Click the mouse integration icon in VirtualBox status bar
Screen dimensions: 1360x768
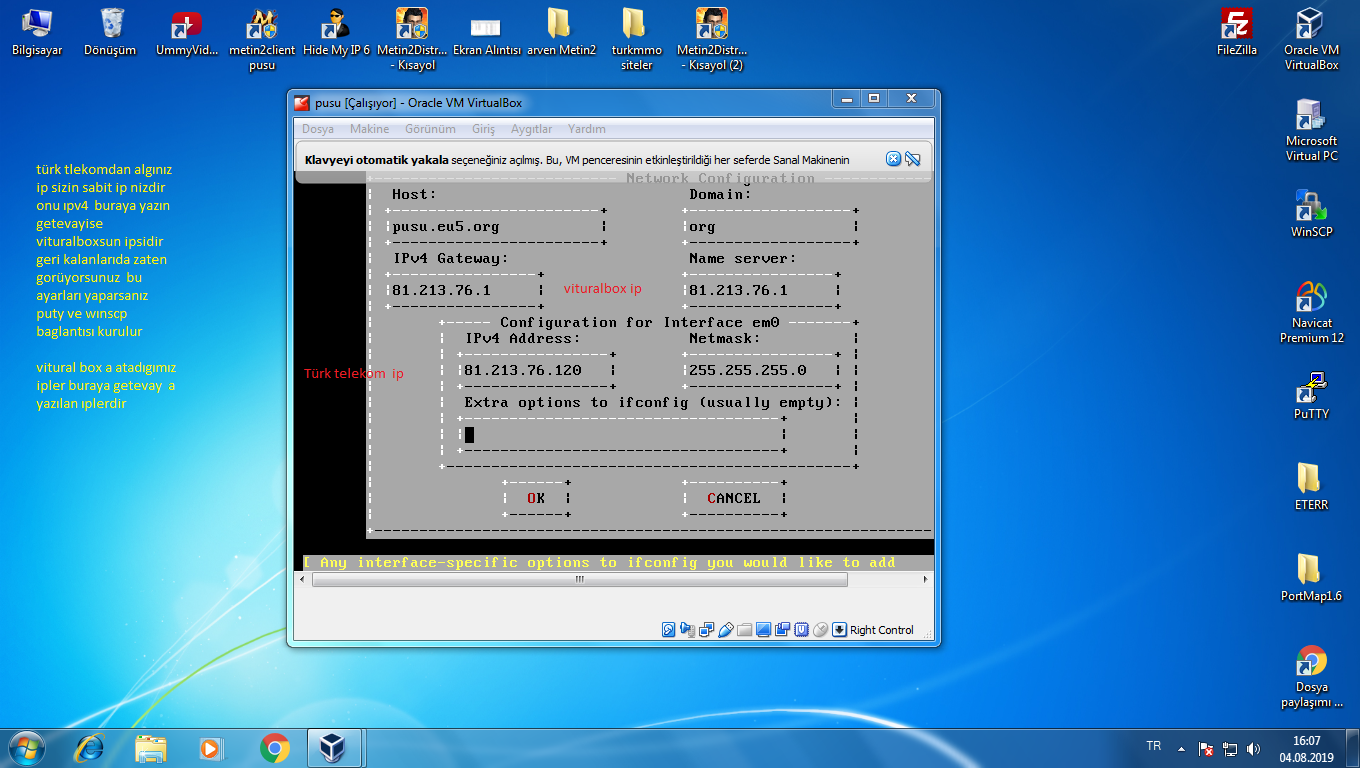820,629
